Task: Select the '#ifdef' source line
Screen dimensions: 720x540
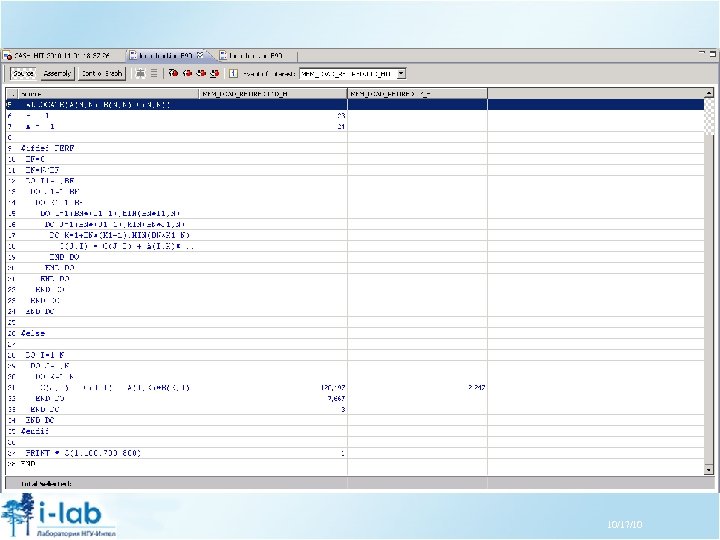Action: pos(354,148)
